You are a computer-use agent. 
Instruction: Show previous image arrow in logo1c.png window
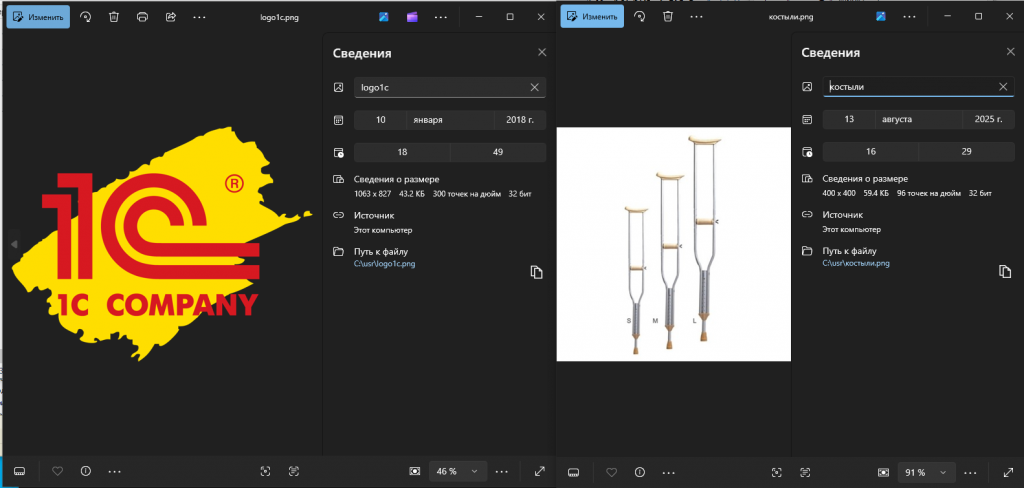coord(14,244)
